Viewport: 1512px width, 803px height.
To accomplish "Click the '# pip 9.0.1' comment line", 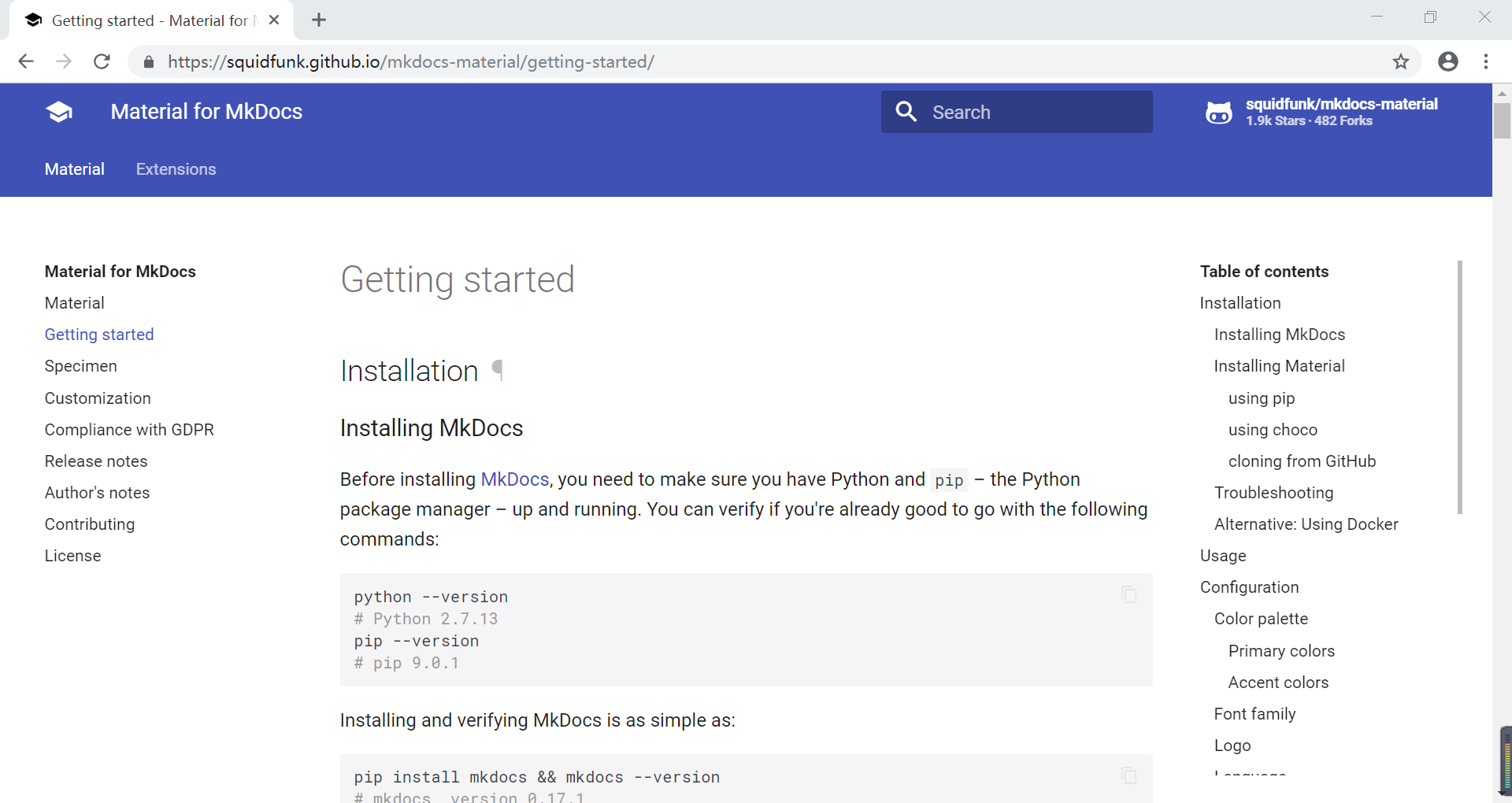I will pyautogui.click(x=406, y=663).
